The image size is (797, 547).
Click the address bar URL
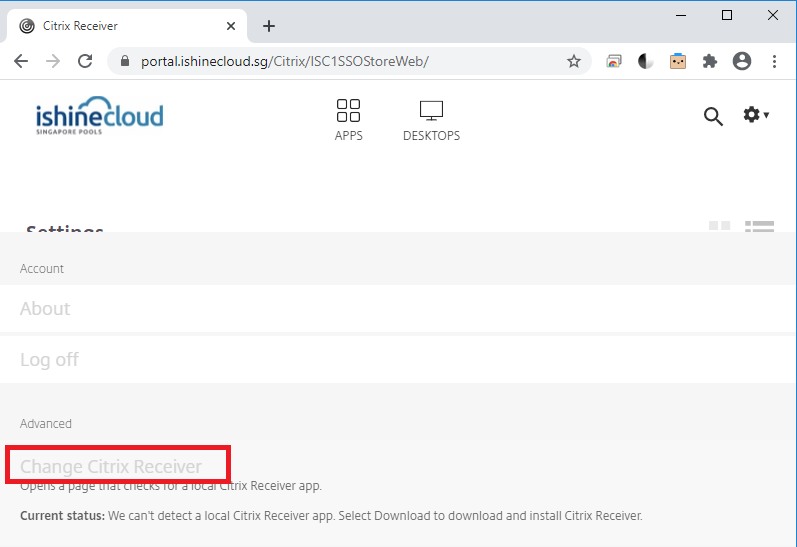click(285, 62)
